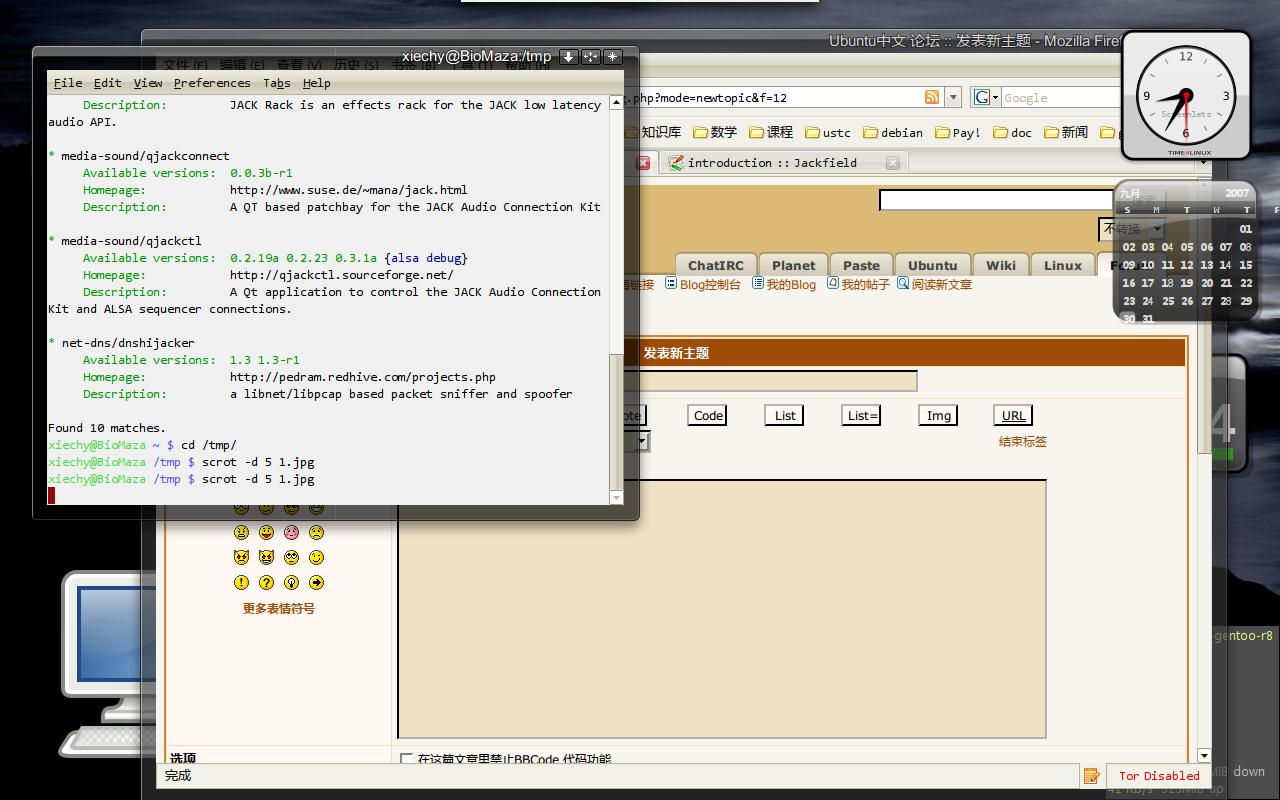Click the terminal title bar down-arrow button

(x=568, y=57)
